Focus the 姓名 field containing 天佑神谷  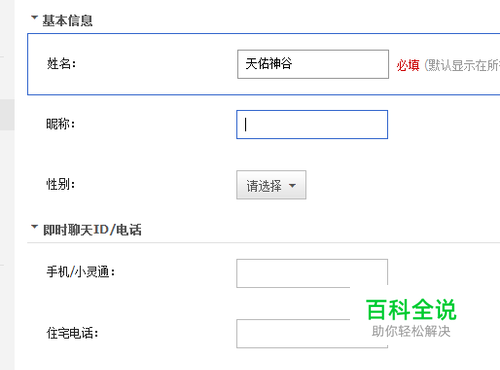coord(313,64)
